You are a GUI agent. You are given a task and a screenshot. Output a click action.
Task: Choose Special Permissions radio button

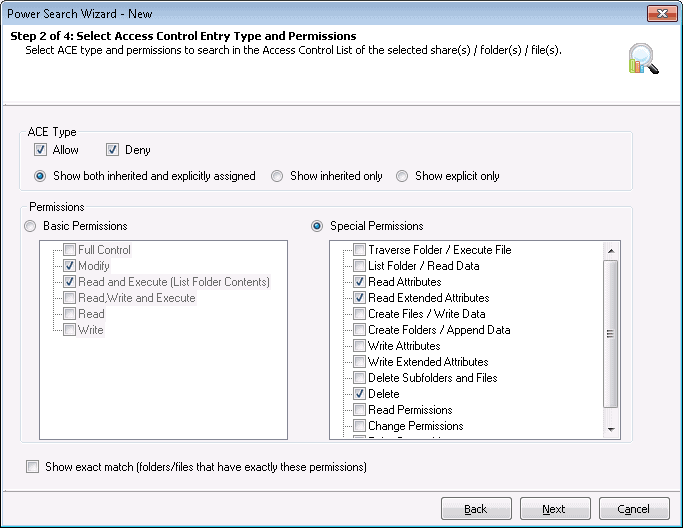pyautogui.click(x=317, y=226)
